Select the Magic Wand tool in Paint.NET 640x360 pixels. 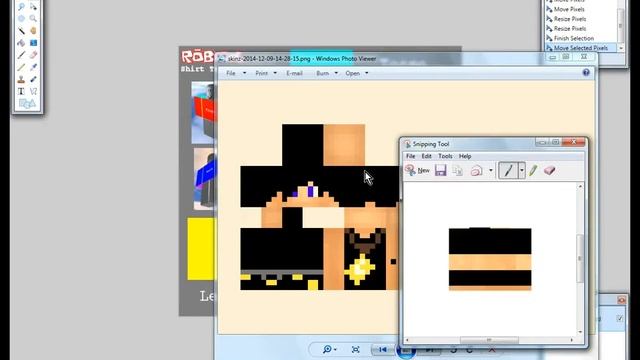coord(21,31)
